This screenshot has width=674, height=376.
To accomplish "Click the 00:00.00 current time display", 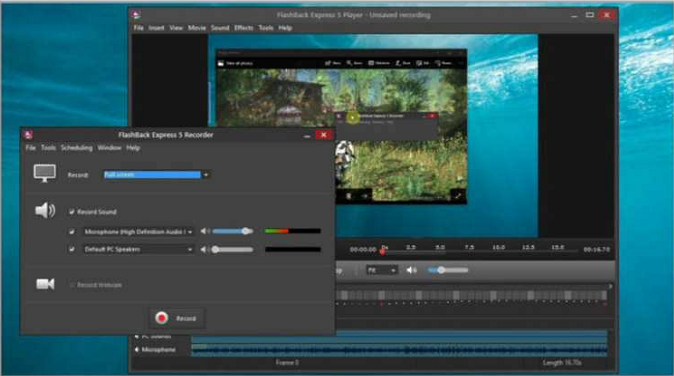I will tap(363, 249).
